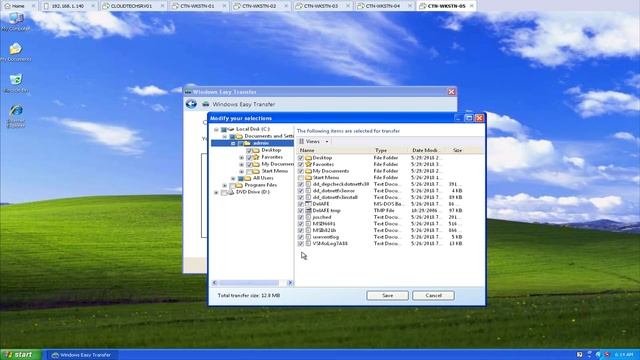640x360 pixels.
Task: Expand the Start Menu node in the tree
Action: click(x=242, y=171)
